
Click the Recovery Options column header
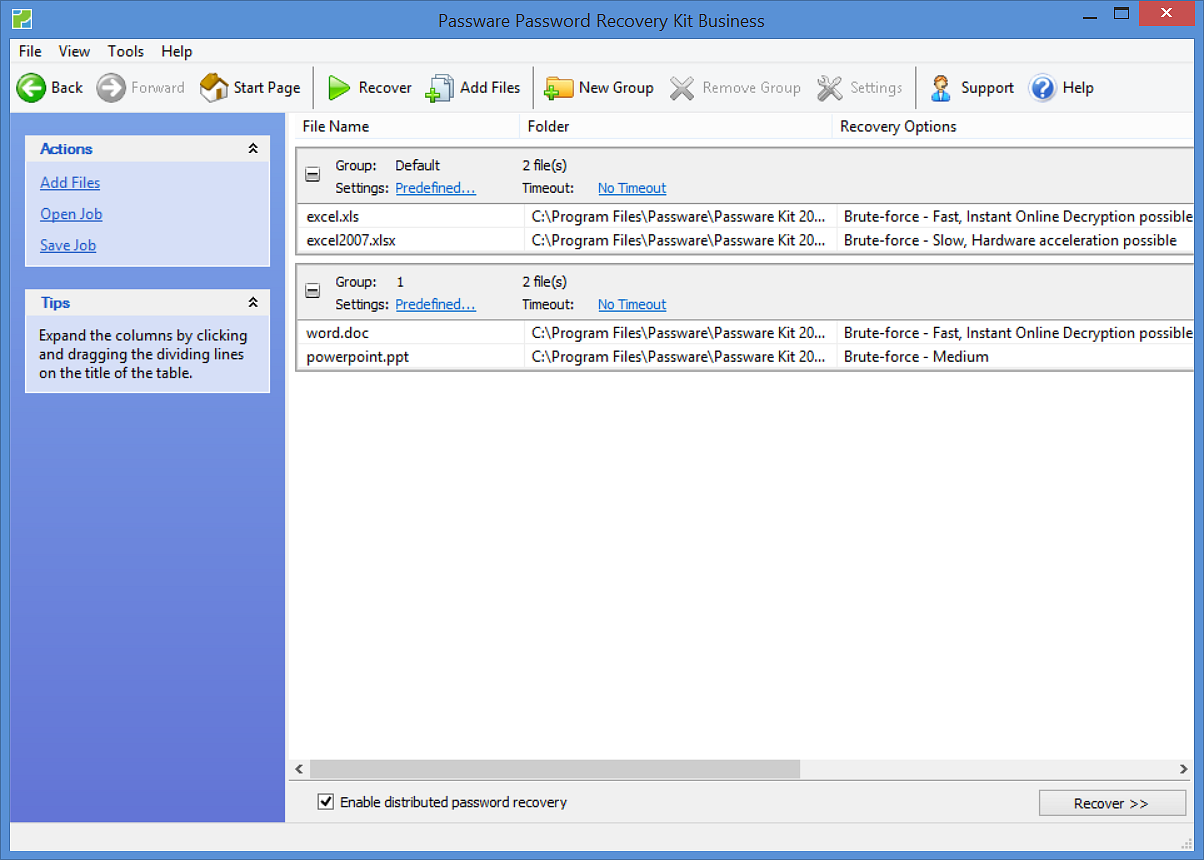tap(1013, 126)
